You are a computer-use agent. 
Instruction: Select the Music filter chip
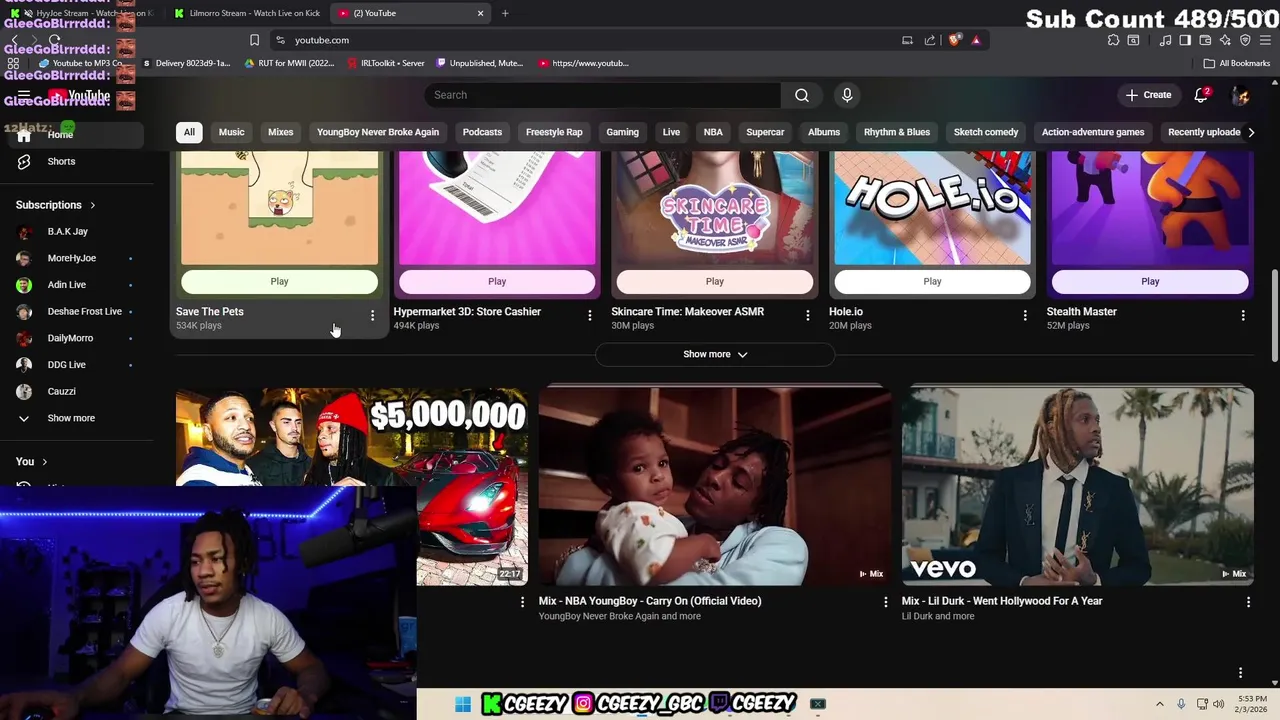coord(231,132)
